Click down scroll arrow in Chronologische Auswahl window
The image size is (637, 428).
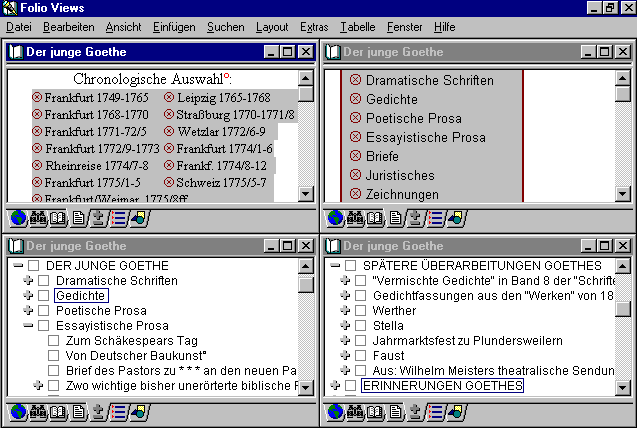306,194
